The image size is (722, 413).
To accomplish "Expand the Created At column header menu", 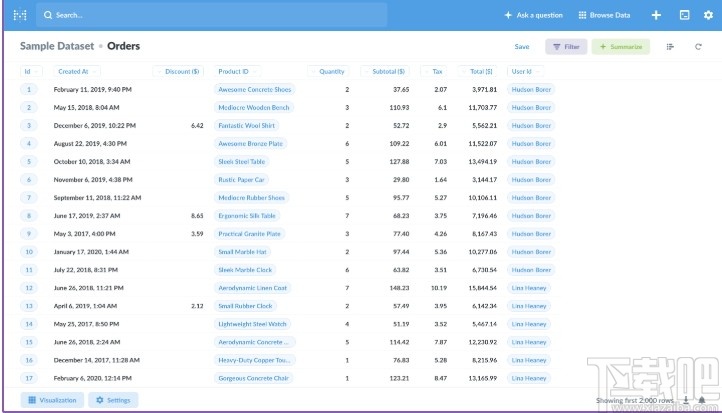I will point(73,72).
